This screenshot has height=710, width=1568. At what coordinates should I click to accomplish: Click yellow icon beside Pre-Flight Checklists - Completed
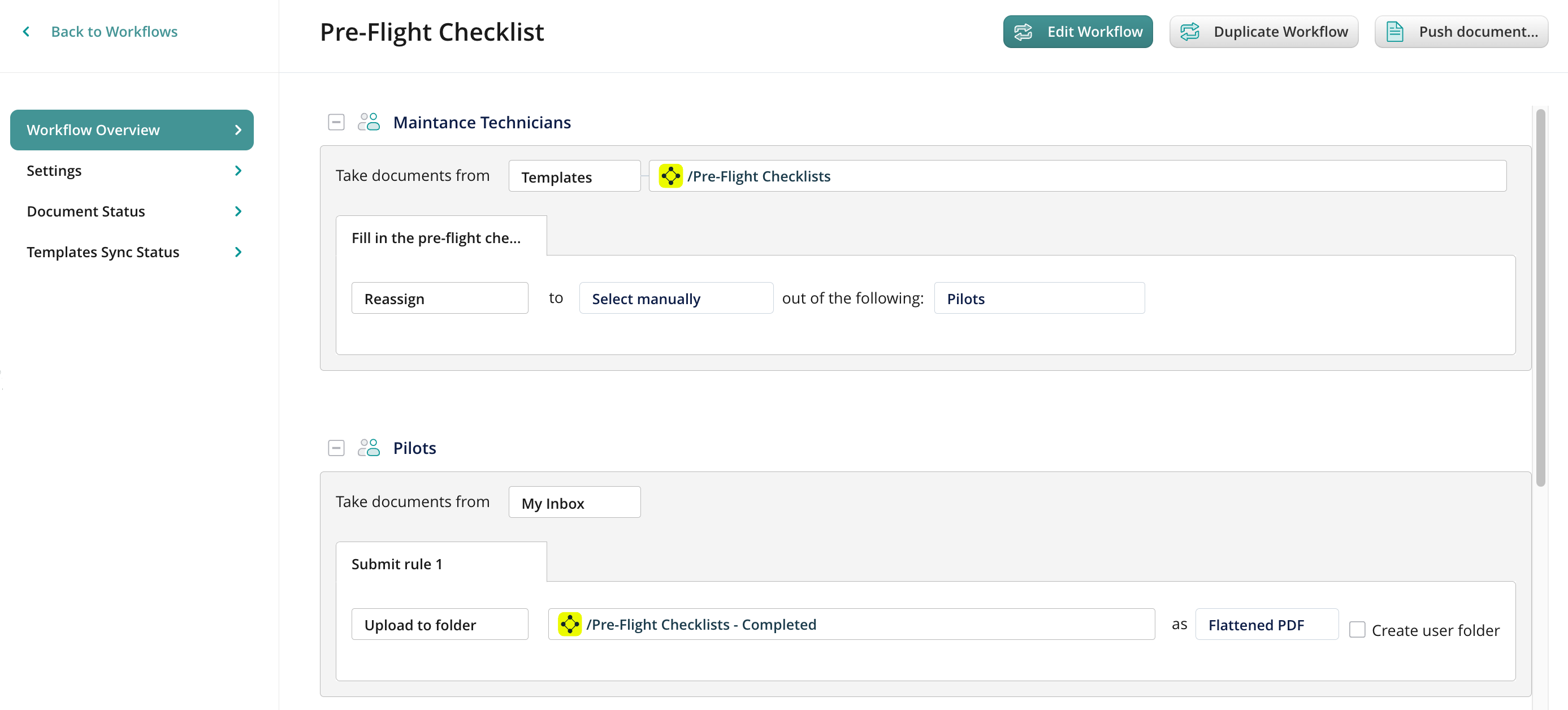569,624
